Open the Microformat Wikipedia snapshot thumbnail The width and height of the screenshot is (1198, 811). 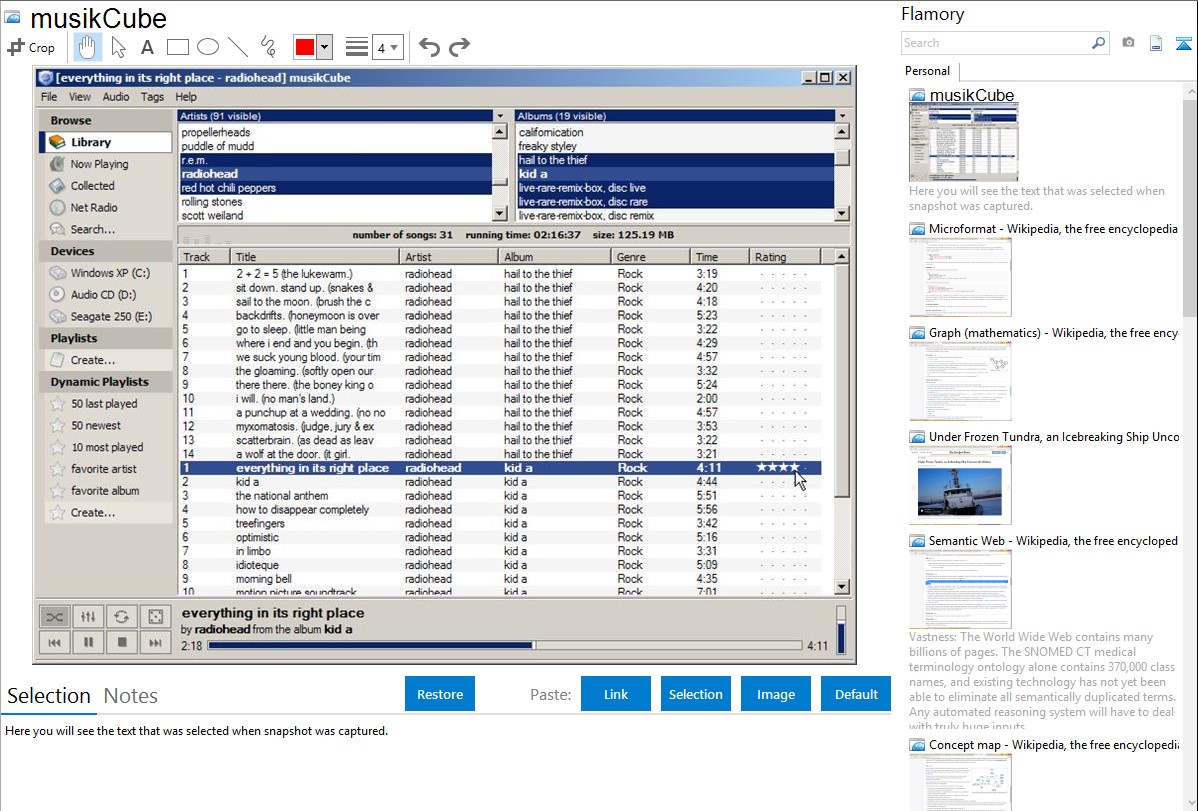[x=960, y=276]
